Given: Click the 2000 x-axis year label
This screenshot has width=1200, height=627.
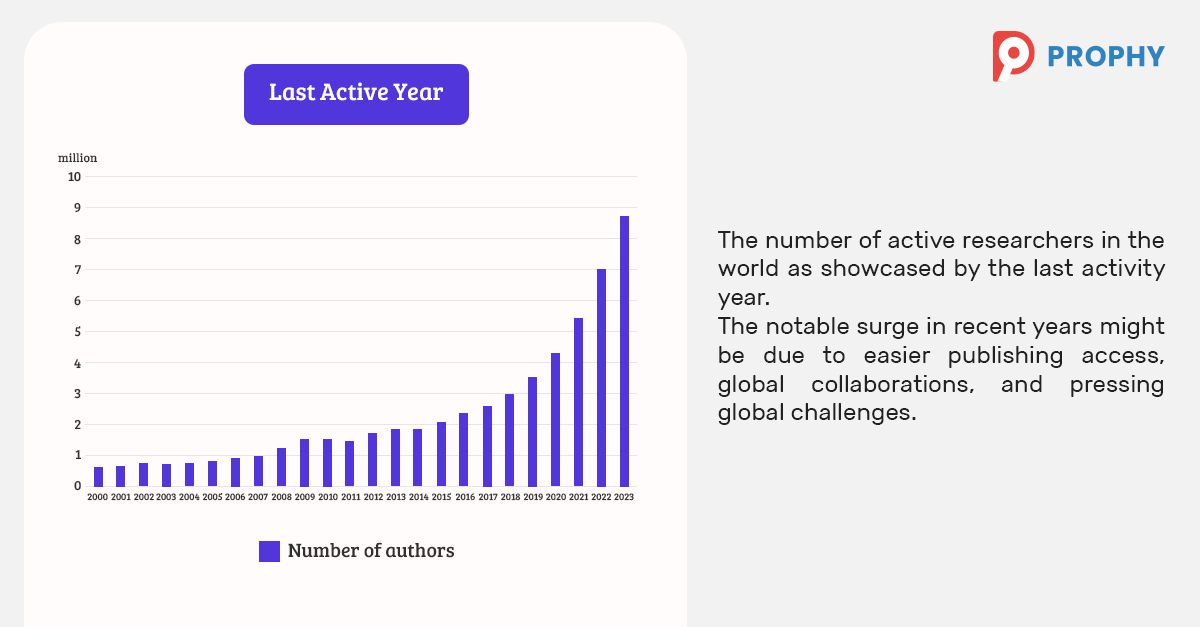Looking at the screenshot, I should tap(98, 497).
